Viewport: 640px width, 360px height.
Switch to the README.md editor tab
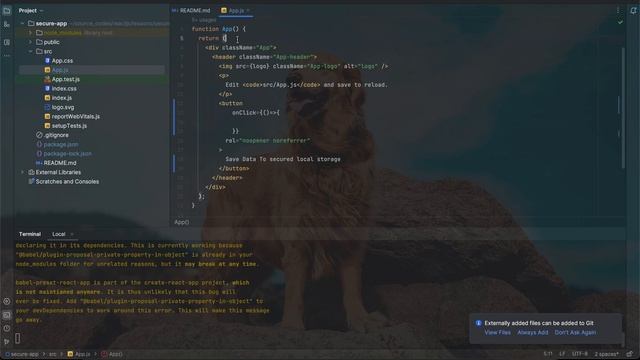click(191, 11)
